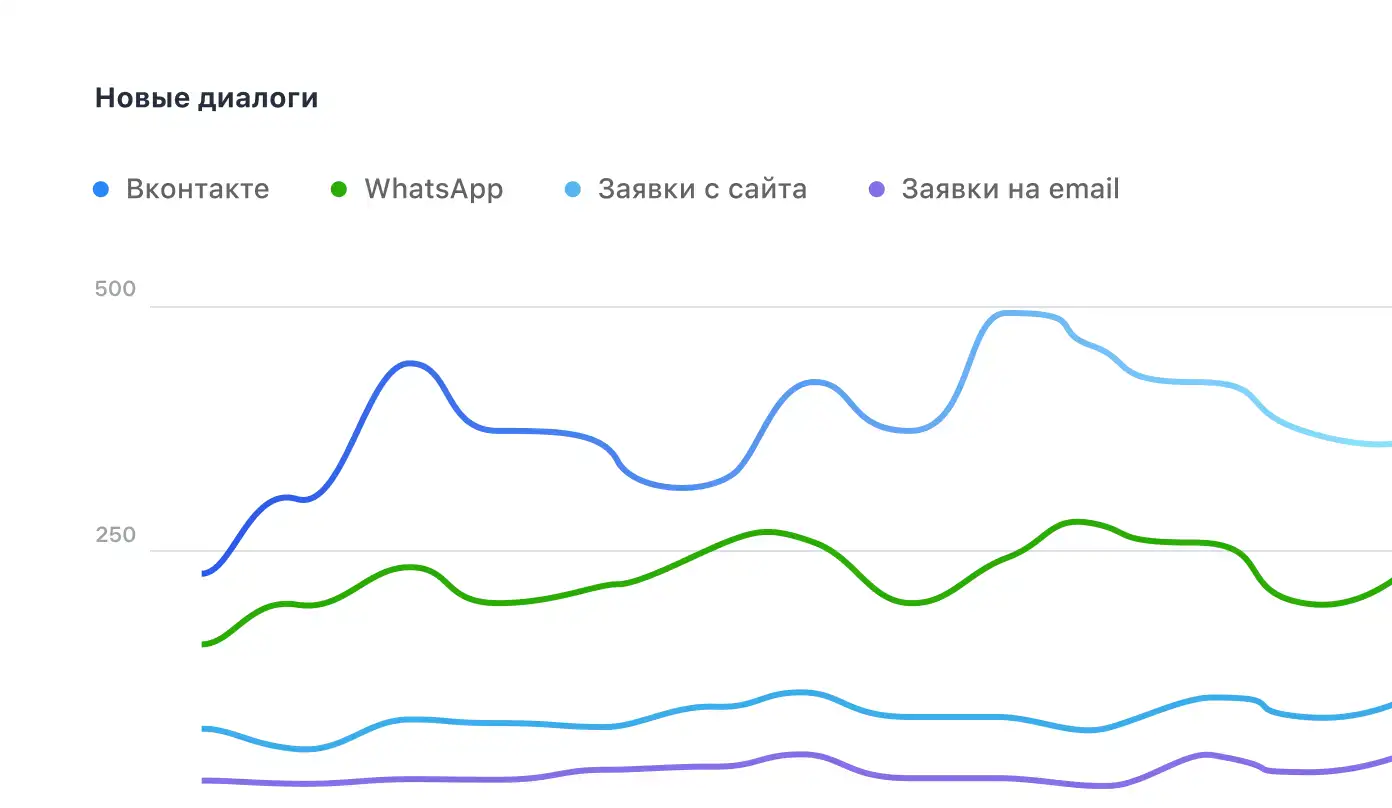Click the blue dot next to Вконтакте
Viewport: 1392px width, 808px height.
click(100, 189)
